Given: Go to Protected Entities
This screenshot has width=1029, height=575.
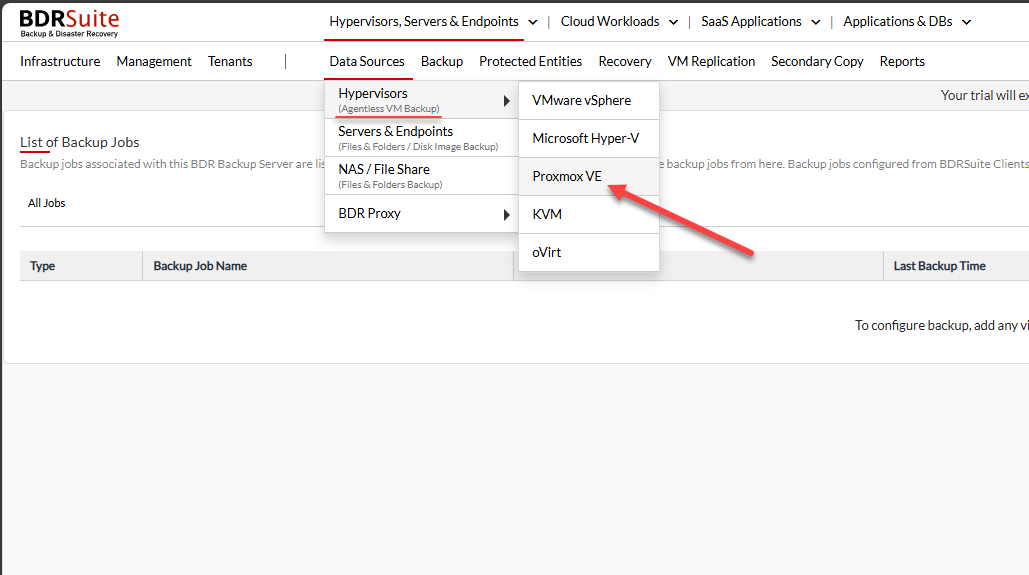Looking at the screenshot, I should (530, 61).
